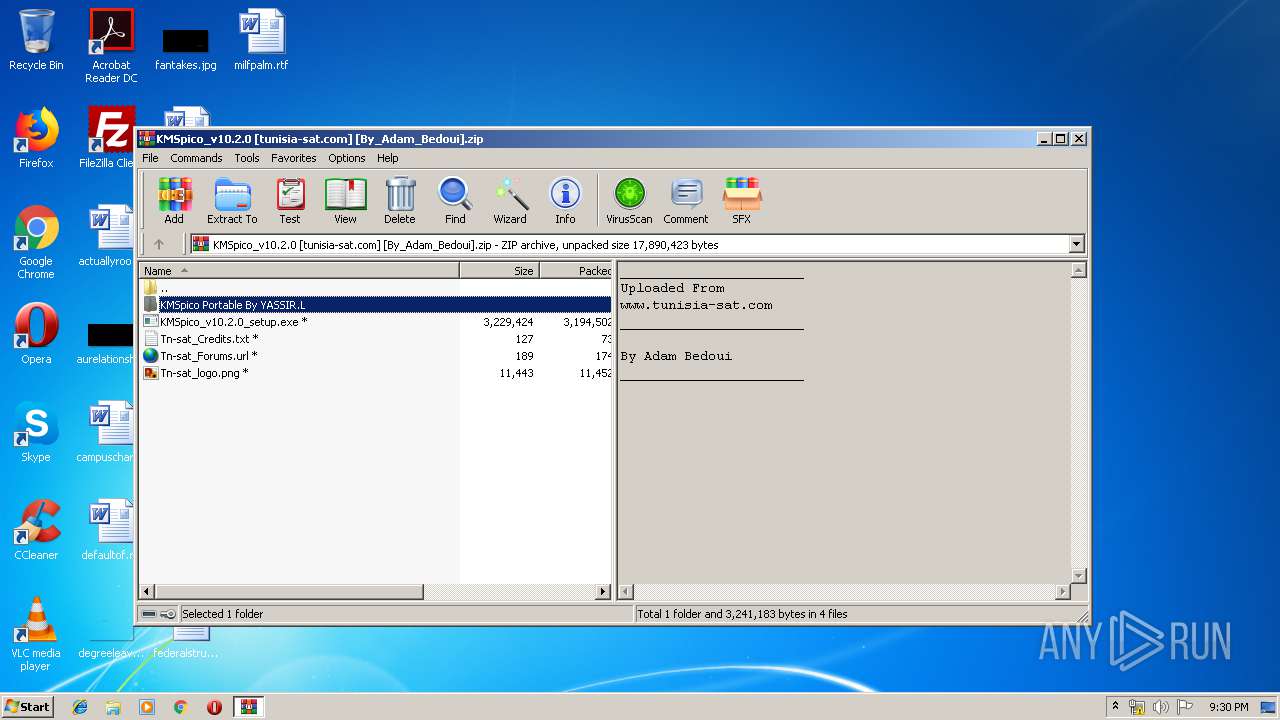
Task: Sort files by Packed column
Action: [576, 271]
